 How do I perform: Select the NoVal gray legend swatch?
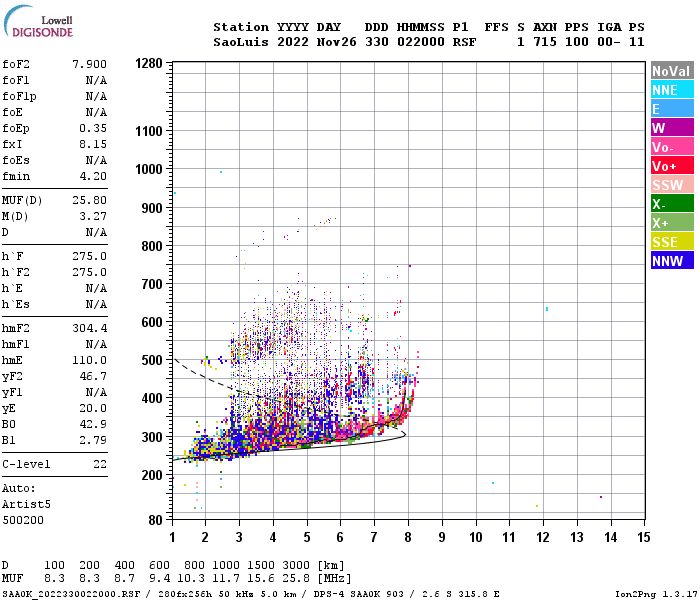pyautogui.click(x=672, y=71)
